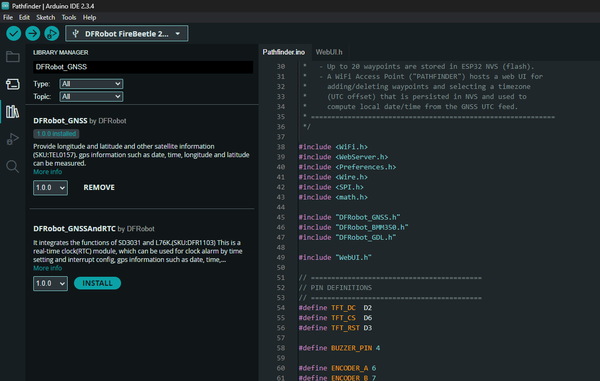The height and width of the screenshot is (381, 600).
Task: Click the DFRobot_GNSSAndRTC library title
Action: click(x=74, y=228)
